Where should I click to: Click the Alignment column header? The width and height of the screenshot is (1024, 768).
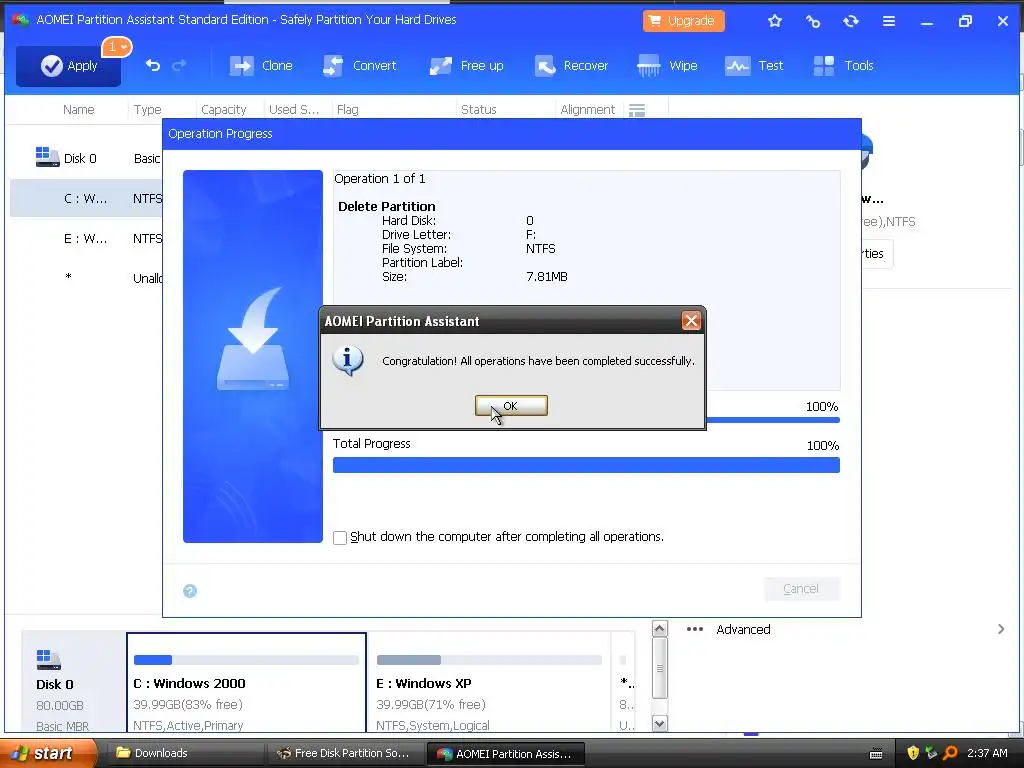pos(588,110)
